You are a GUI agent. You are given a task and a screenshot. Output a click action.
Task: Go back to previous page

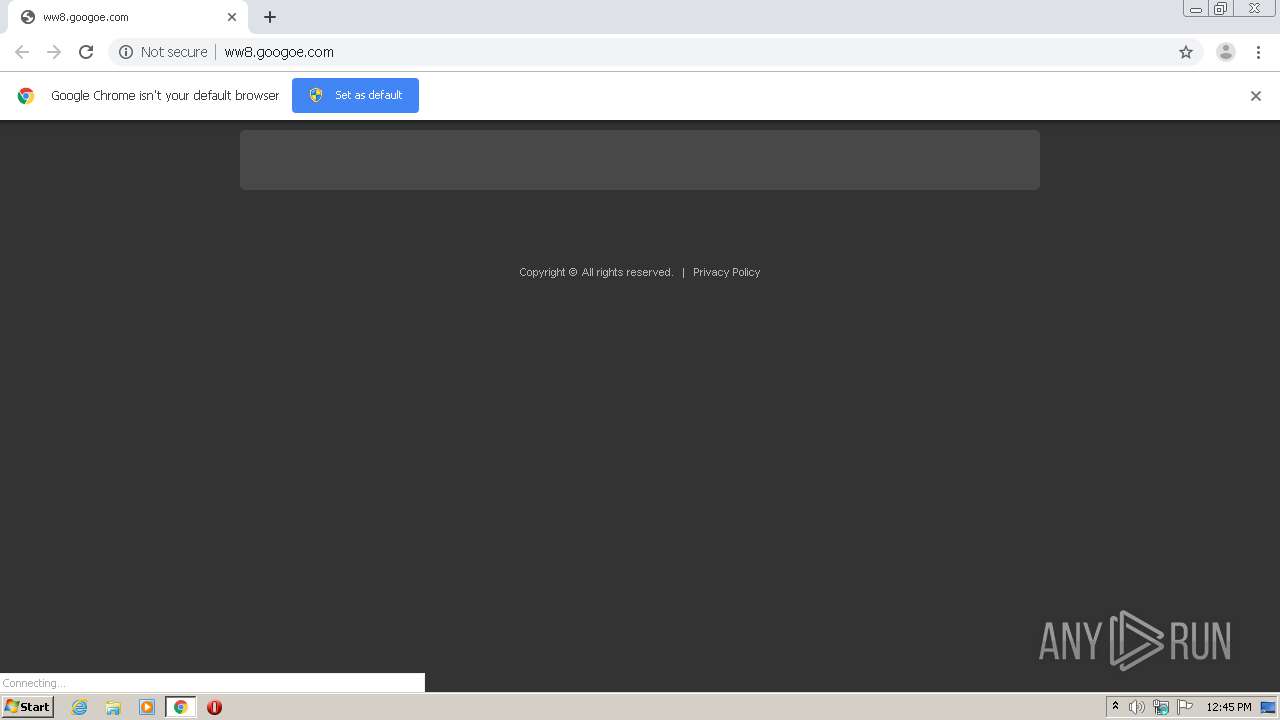click(x=22, y=52)
